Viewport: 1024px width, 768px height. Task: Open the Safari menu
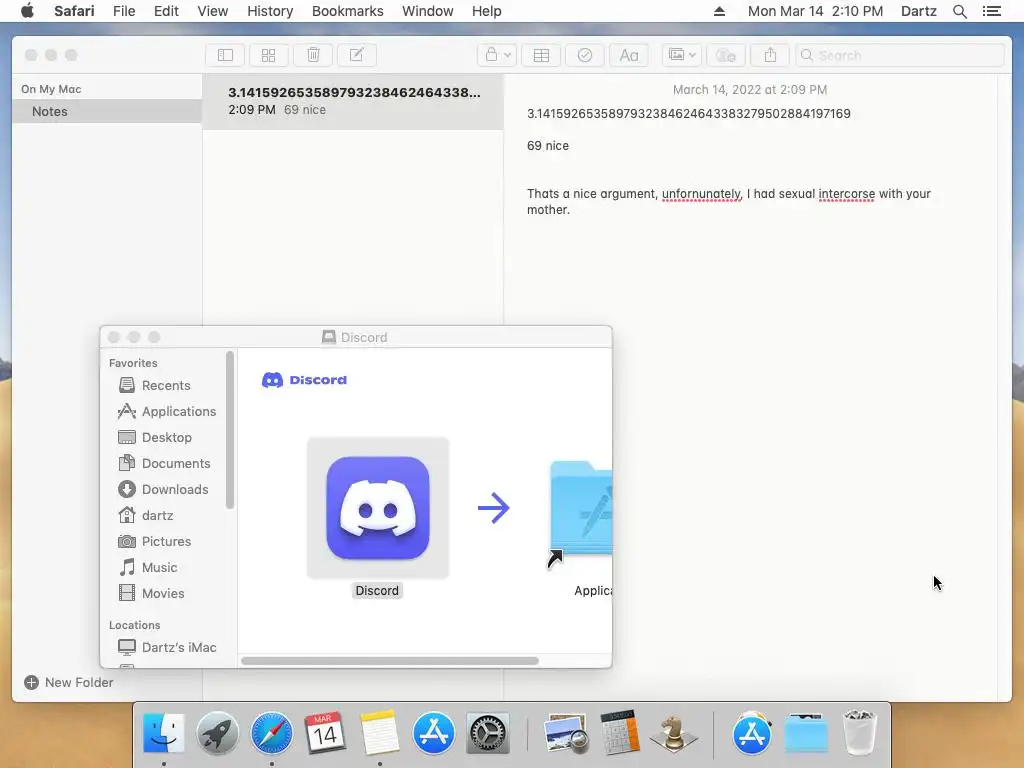point(74,11)
